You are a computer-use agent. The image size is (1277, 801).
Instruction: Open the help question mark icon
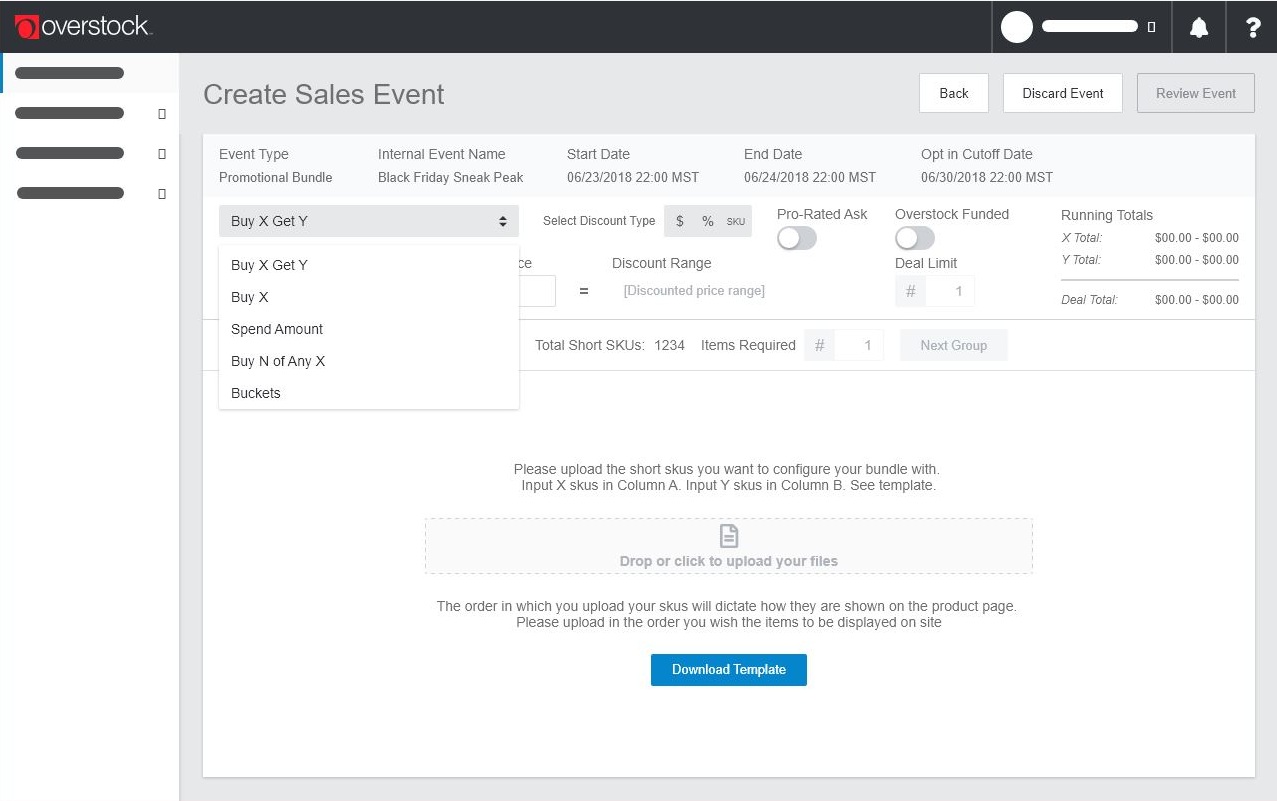[1252, 28]
